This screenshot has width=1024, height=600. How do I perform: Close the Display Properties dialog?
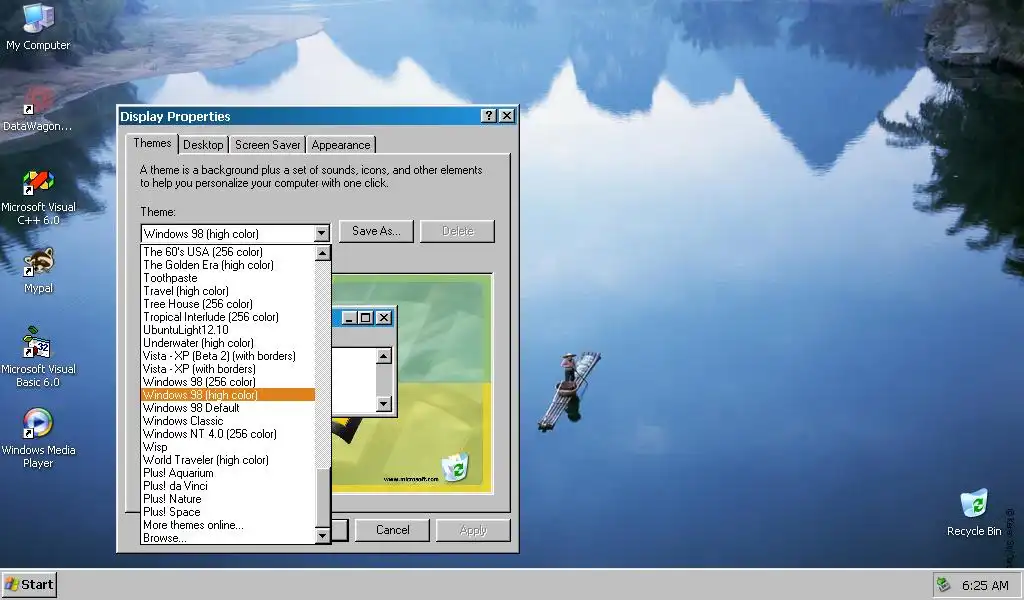click(507, 116)
